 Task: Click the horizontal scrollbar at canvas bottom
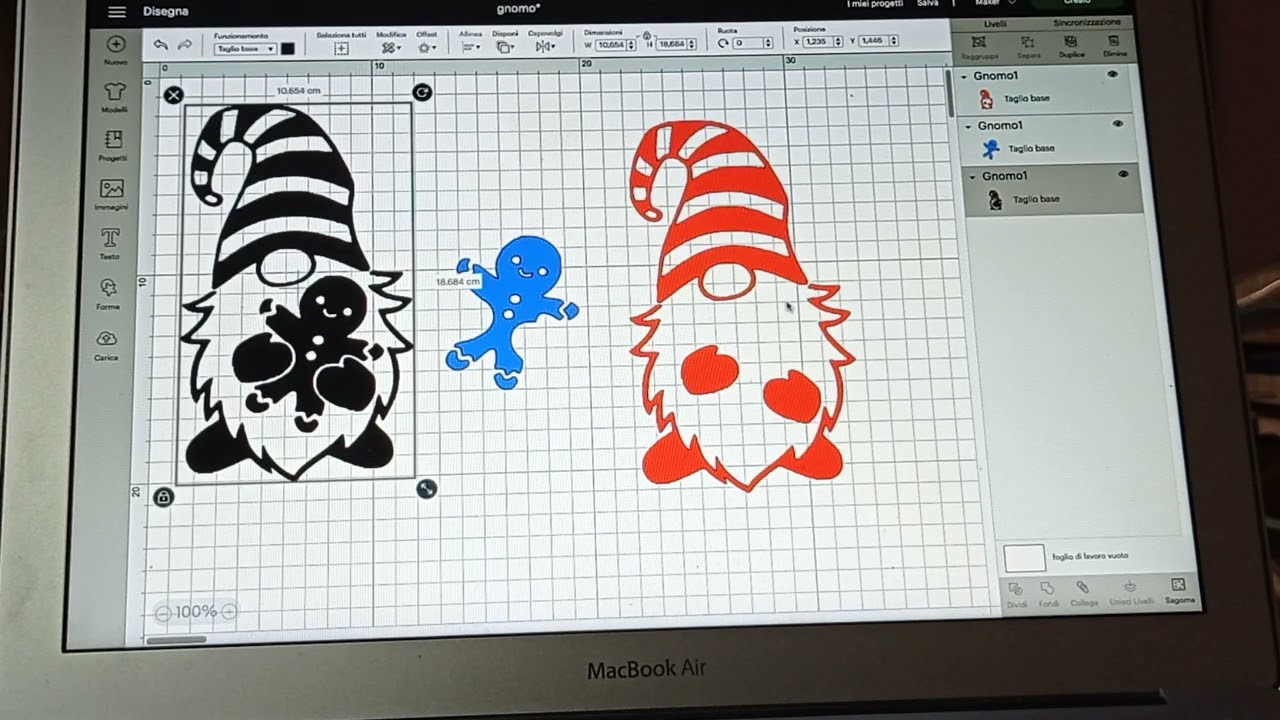tap(176, 639)
